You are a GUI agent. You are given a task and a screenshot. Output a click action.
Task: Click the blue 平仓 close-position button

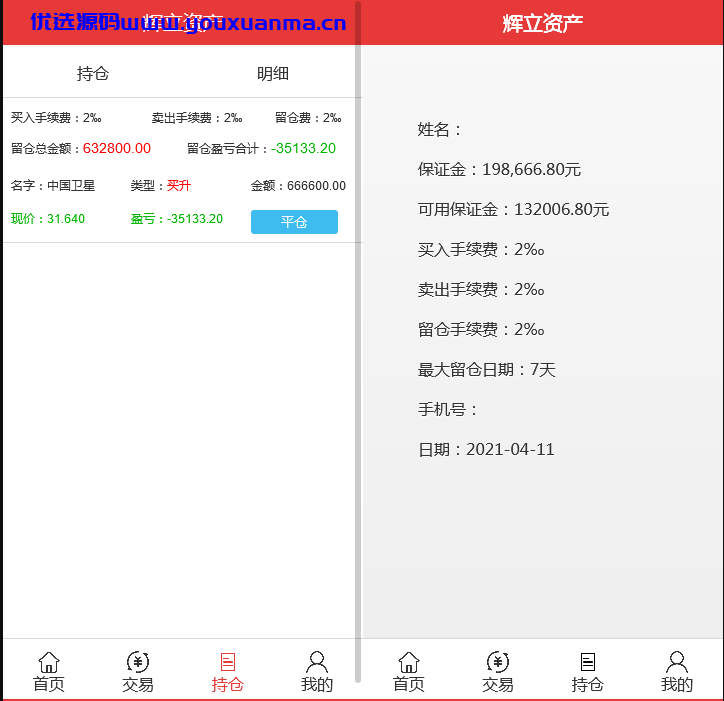click(x=294, y=222)
